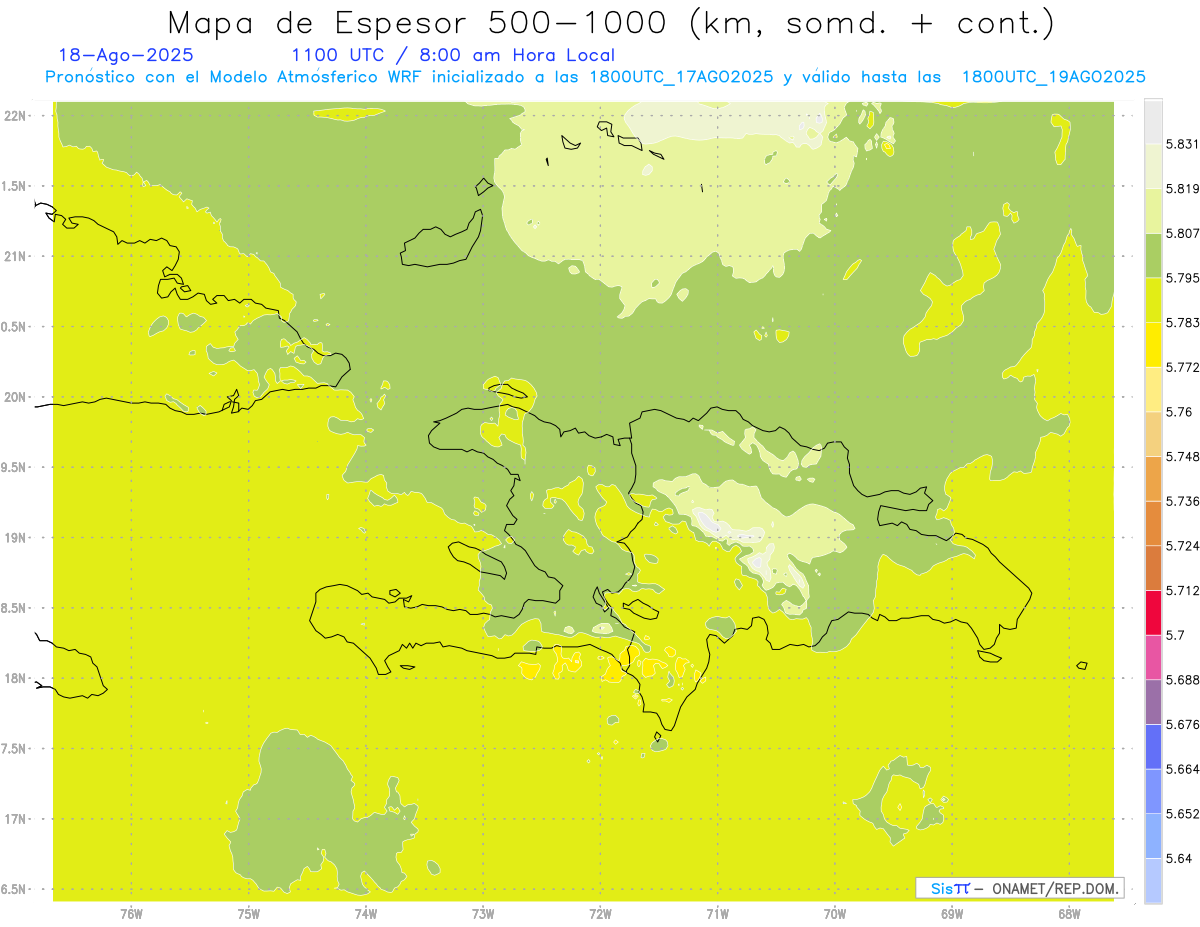Click the "19N" latitude label
Image resolution: width=1200 pixels, height=927 pixels.
pyautogui.click(x=15, y=538)
